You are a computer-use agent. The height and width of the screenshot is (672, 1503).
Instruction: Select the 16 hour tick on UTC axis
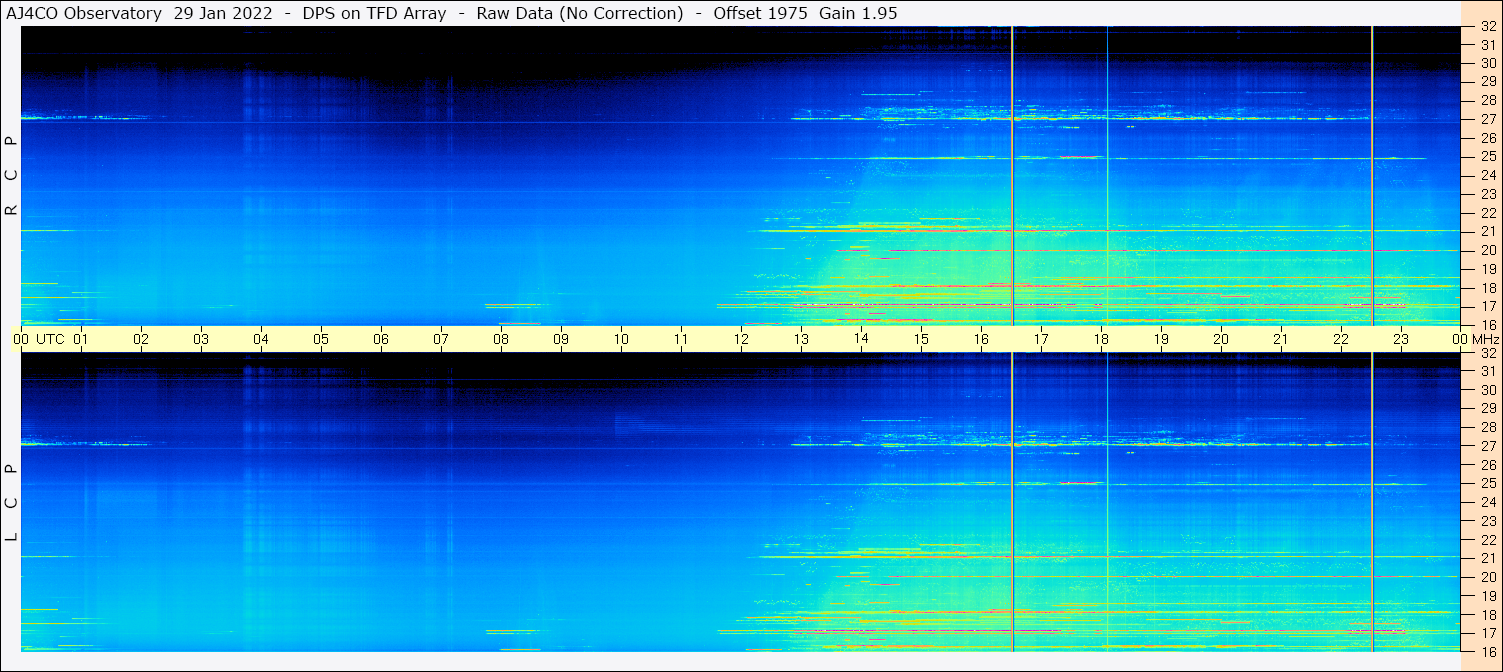(981, 339)
